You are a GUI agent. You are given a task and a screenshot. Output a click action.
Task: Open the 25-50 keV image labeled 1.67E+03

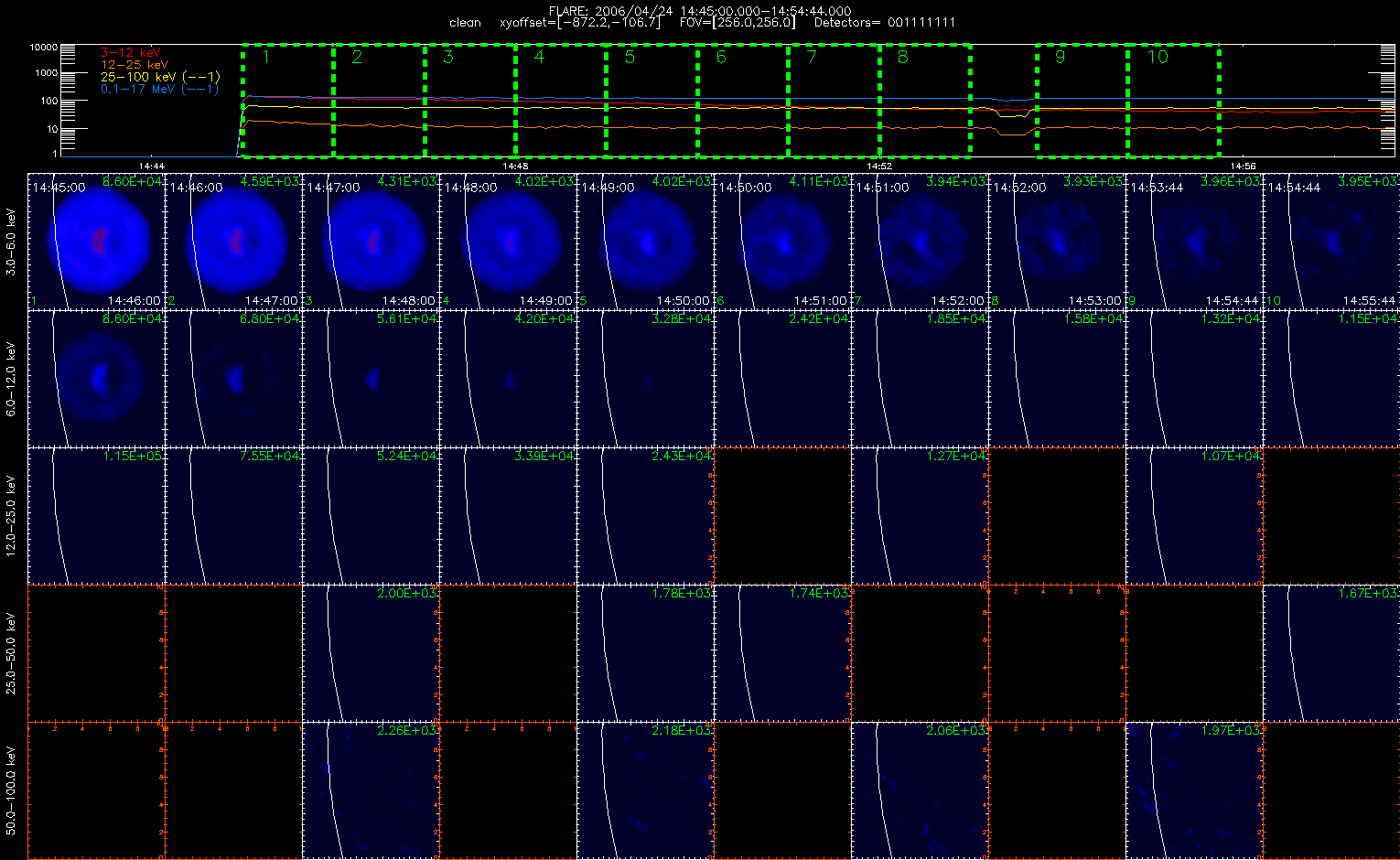1331,652
